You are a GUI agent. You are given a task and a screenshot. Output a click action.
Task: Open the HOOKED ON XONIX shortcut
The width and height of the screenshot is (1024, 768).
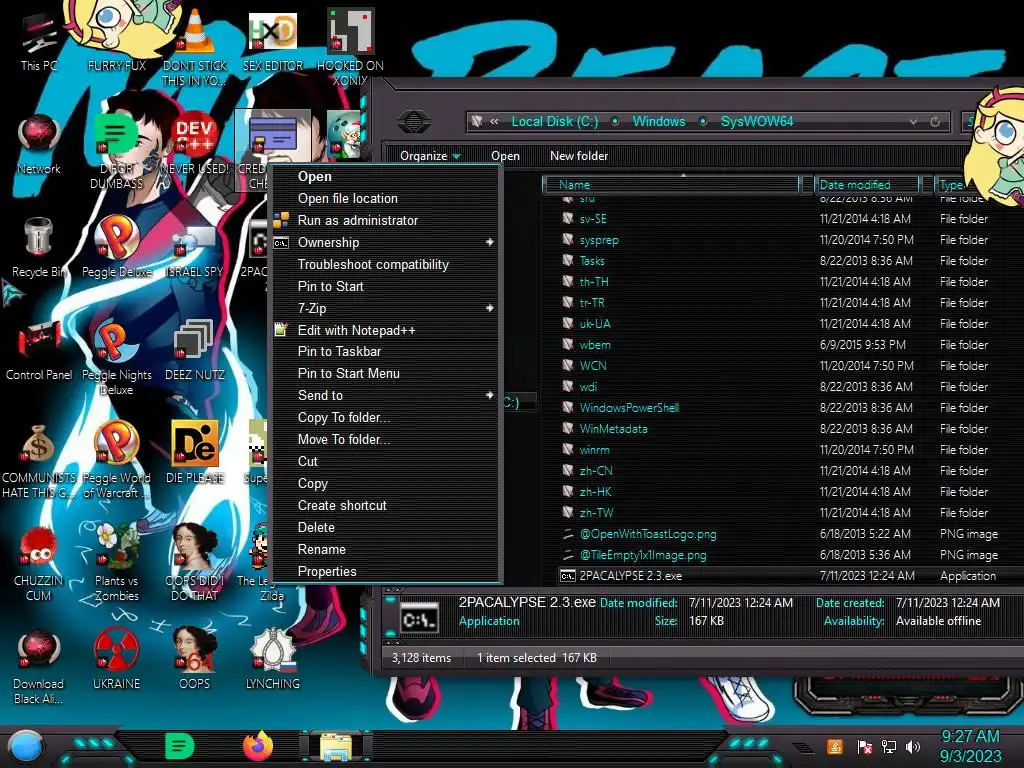[x=350, y=47]
